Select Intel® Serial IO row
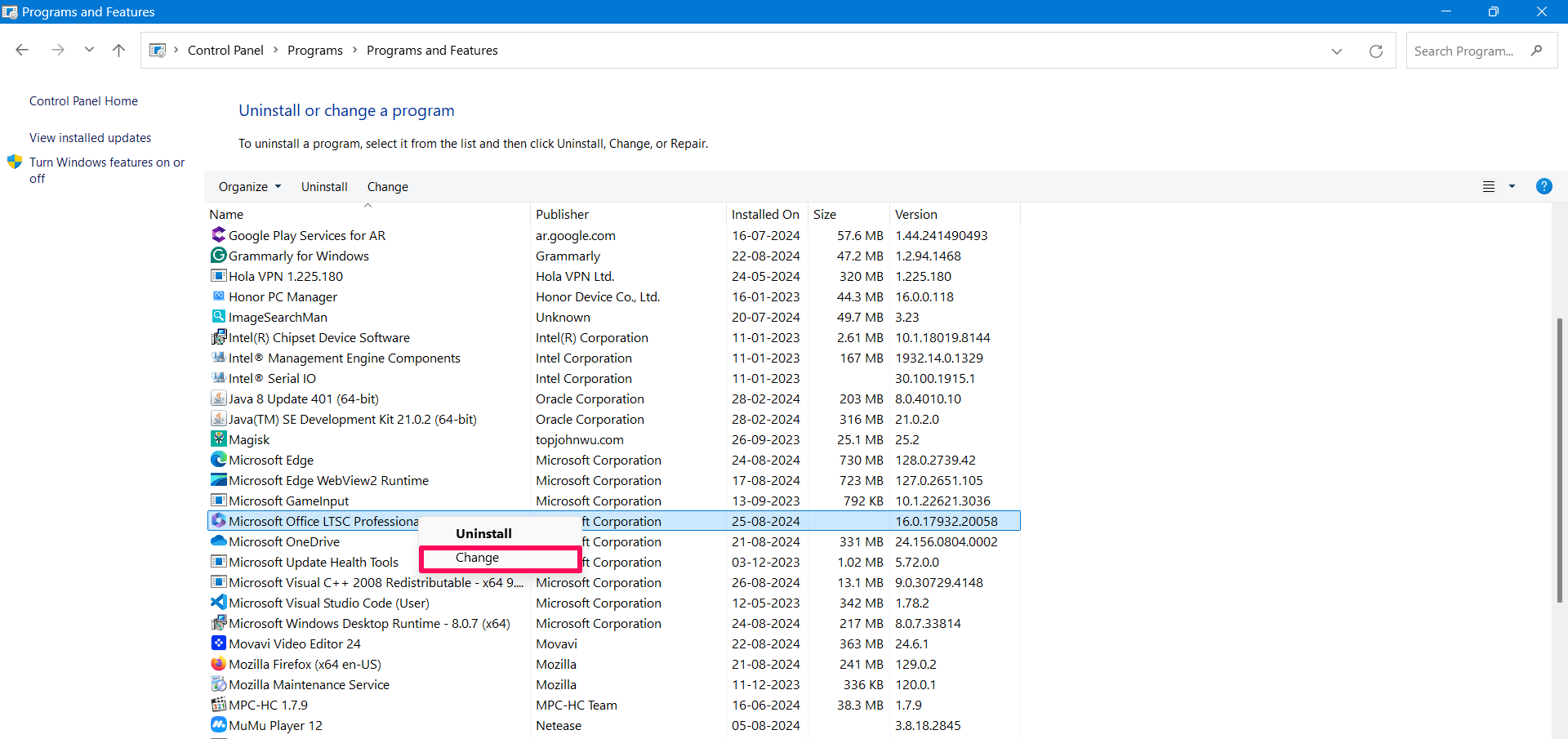The height and width of the screenshot is (739, 1568). pos(614,378)
